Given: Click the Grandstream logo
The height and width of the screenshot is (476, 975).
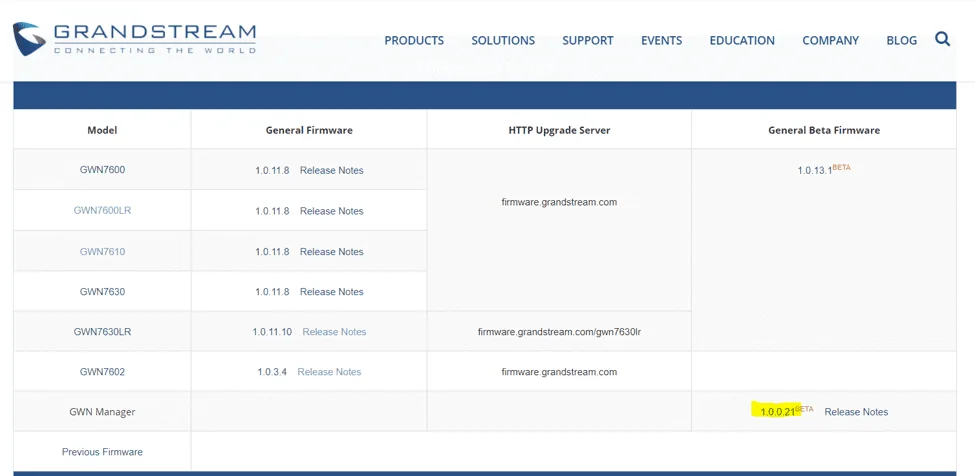Looking at the screenshot, I should [134, 39].
